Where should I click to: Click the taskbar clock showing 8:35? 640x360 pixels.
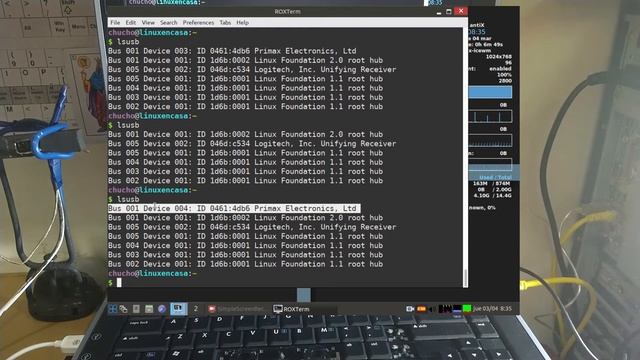point(492,309)
